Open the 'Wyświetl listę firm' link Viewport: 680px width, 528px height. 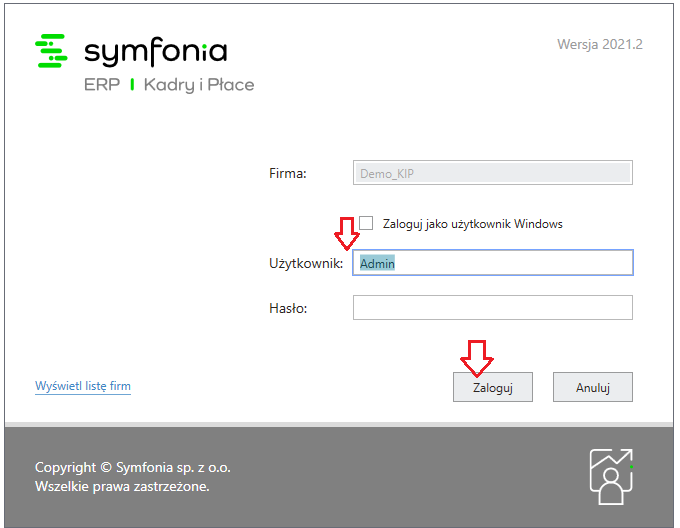pos(83,386)
